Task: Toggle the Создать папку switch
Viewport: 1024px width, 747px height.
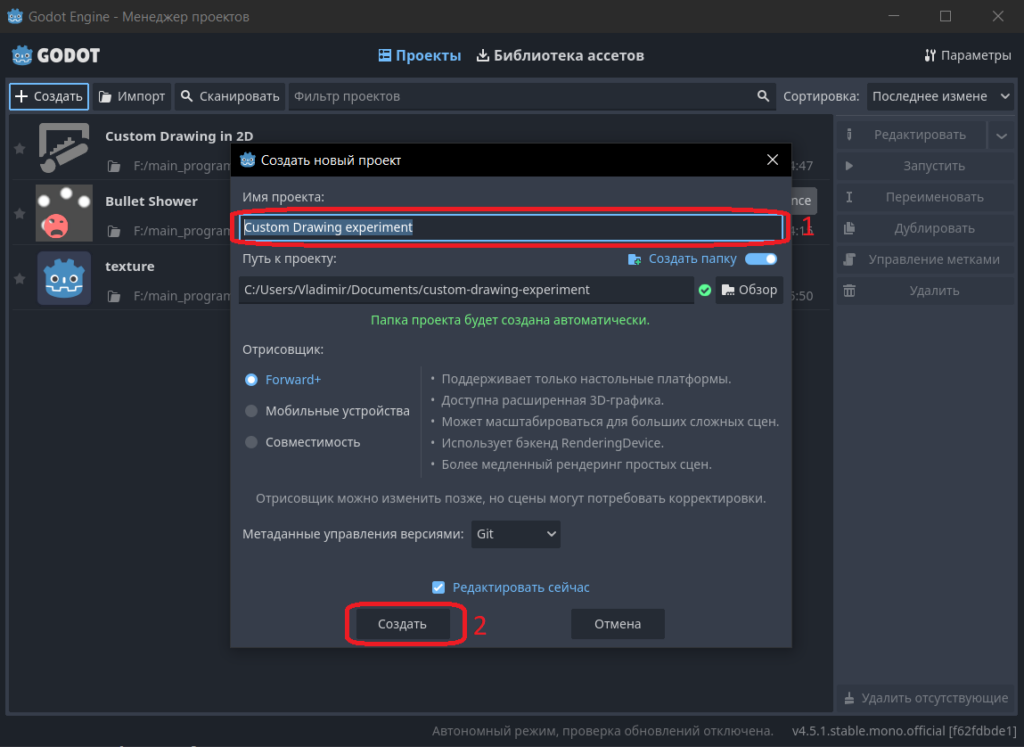Action: 761,259
